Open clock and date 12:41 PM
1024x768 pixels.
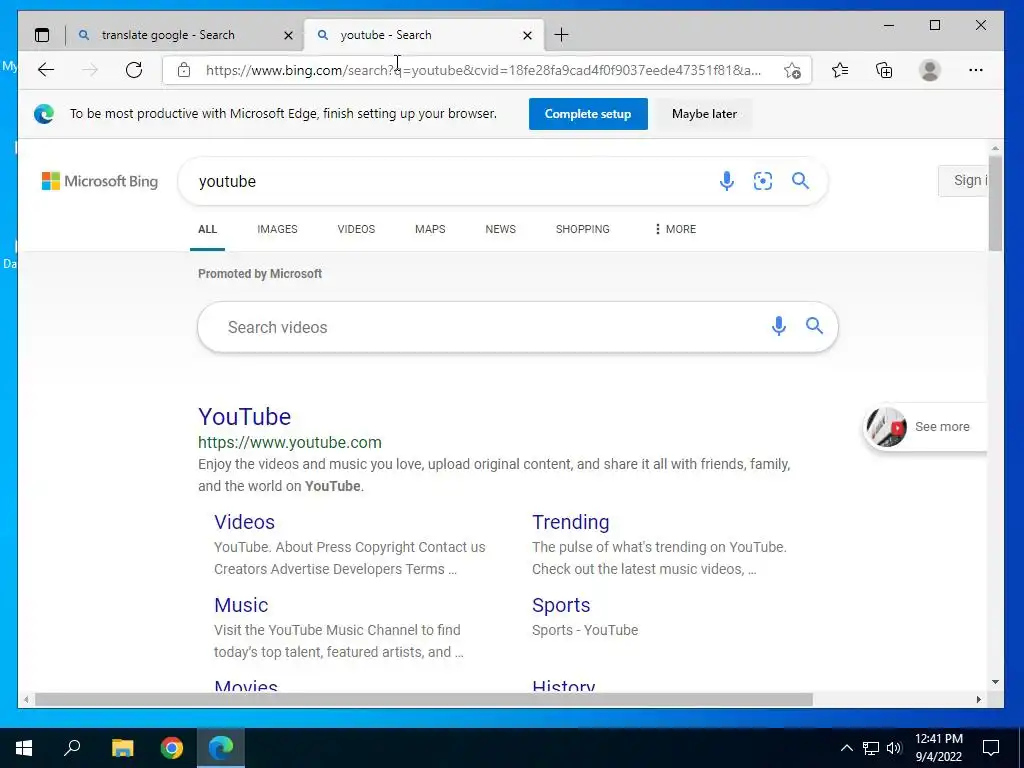(x=938, y=748)
